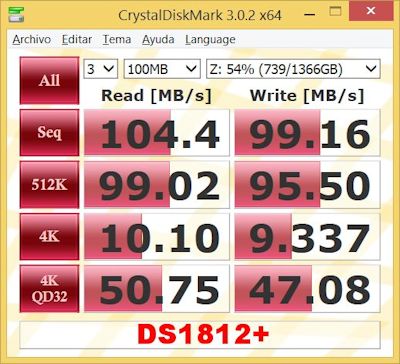Start the Seq sequential test

pyautogui.click(x=49, y=132)
